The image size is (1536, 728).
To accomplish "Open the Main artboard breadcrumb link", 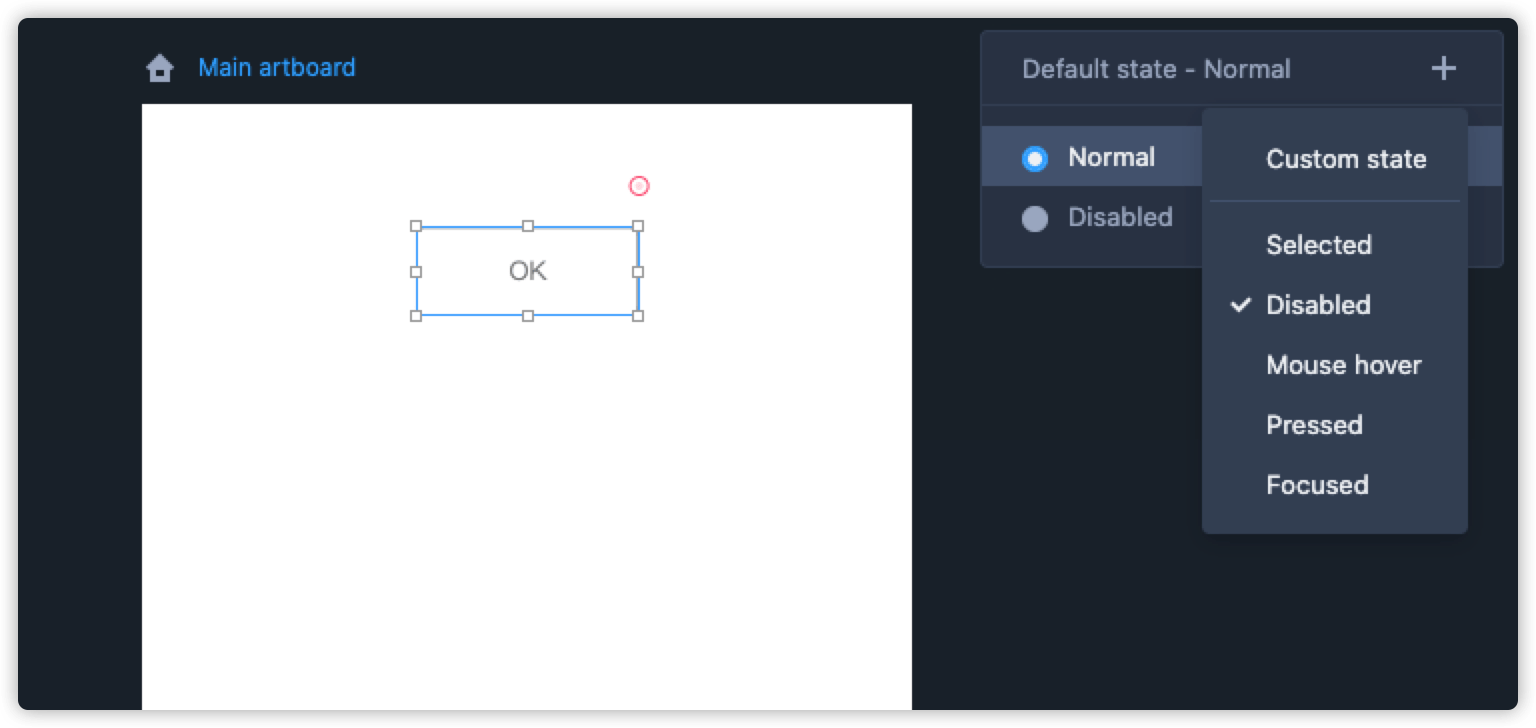I will pos(276,67).
